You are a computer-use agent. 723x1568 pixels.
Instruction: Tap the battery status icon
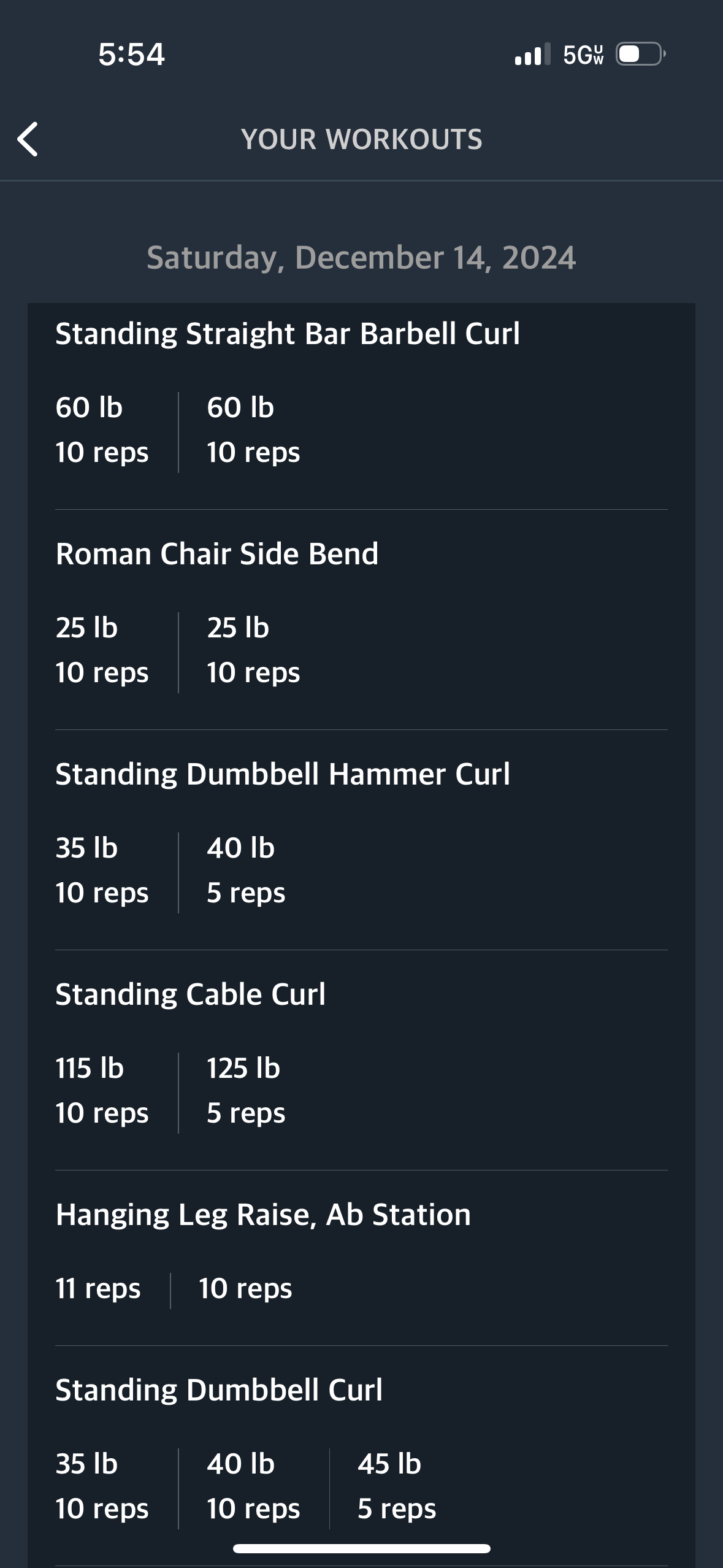[641, 54]
